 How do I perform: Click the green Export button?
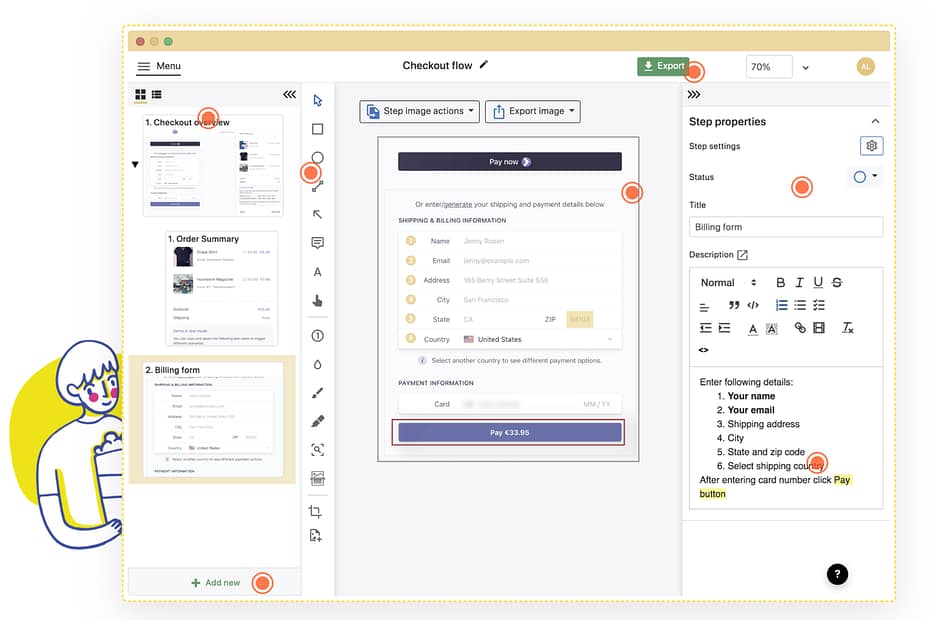(663, 66)
